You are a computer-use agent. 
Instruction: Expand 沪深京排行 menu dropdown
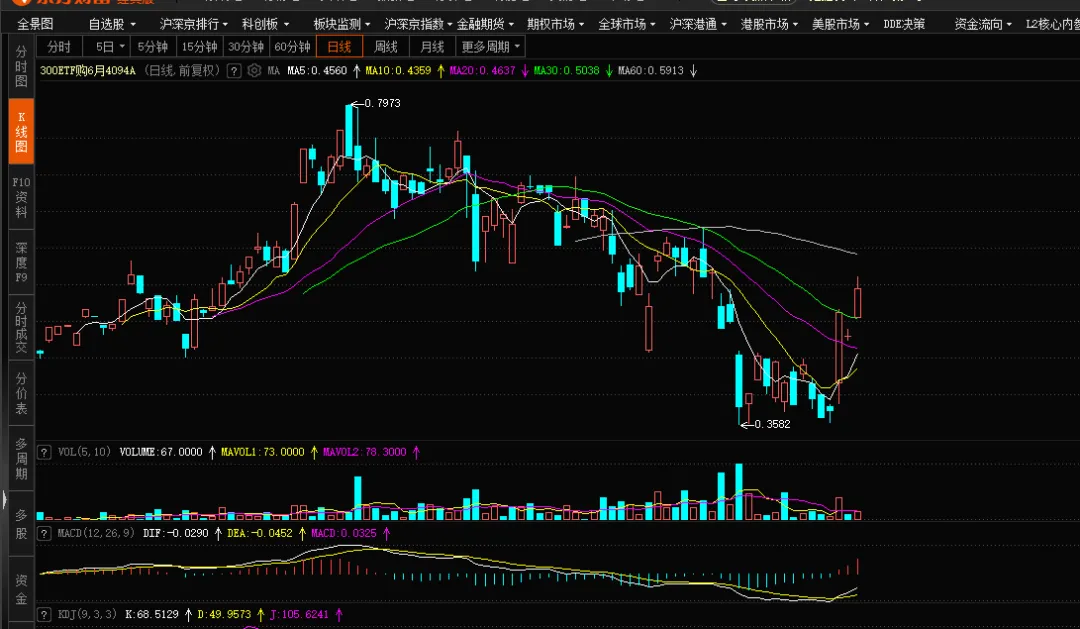coord(194,24)
